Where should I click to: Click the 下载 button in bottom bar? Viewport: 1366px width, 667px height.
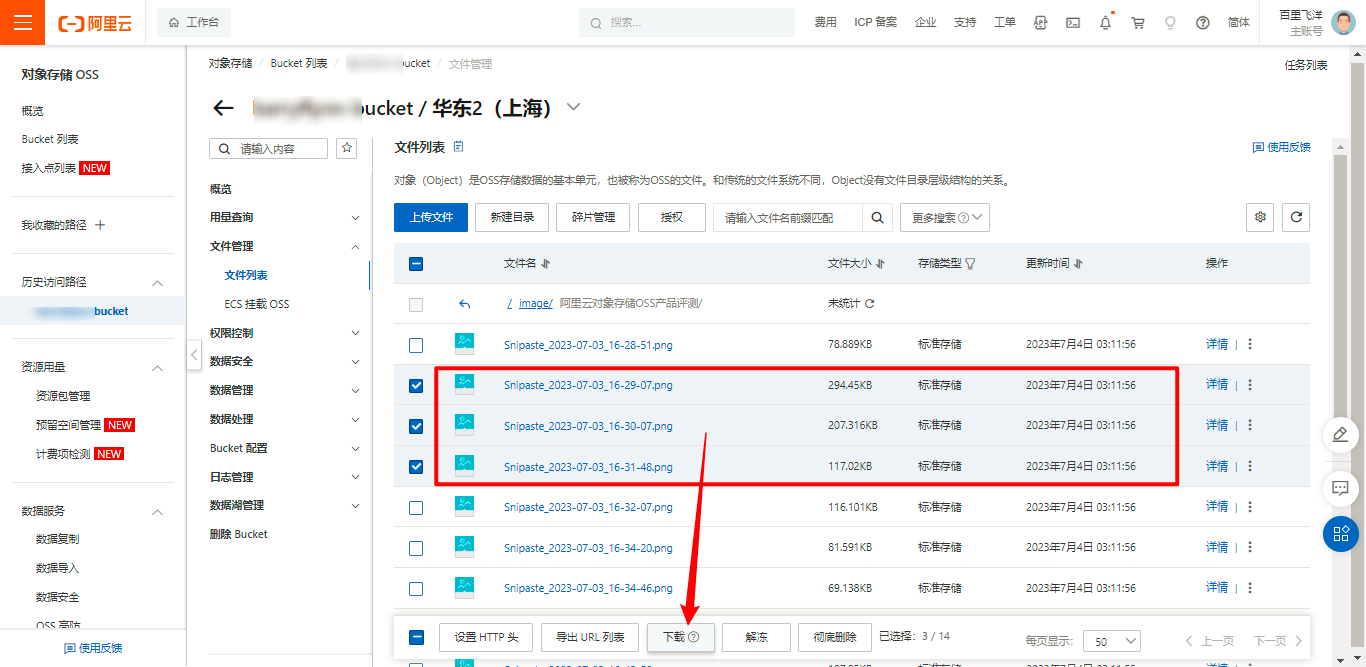coord(680,637)
